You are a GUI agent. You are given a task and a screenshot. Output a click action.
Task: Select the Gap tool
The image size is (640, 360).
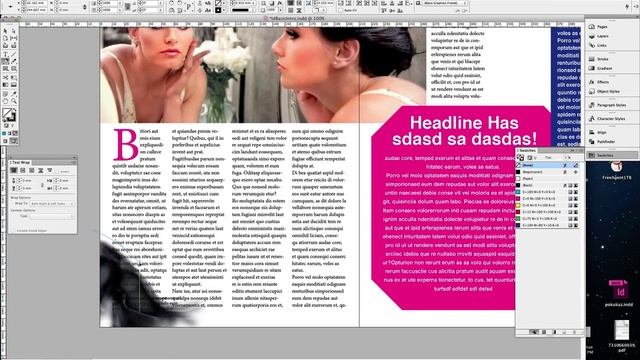click(13, 38)
